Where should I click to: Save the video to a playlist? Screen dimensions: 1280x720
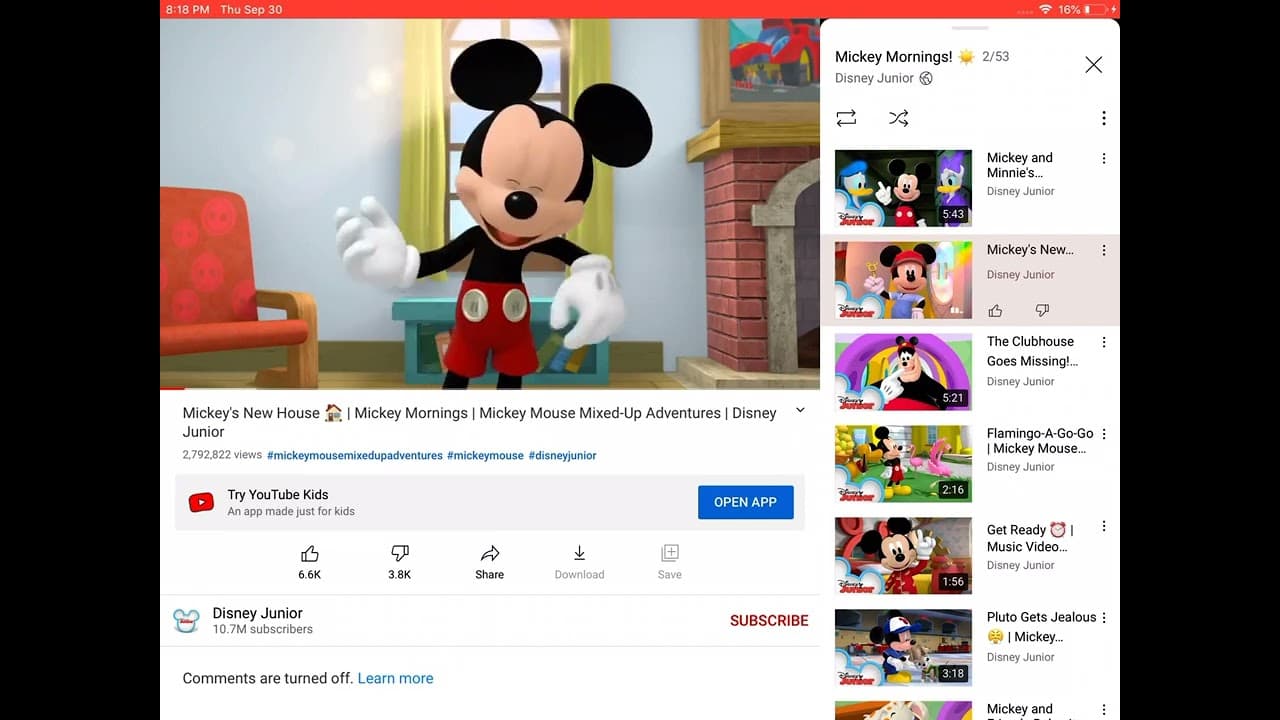click(670, 554)
